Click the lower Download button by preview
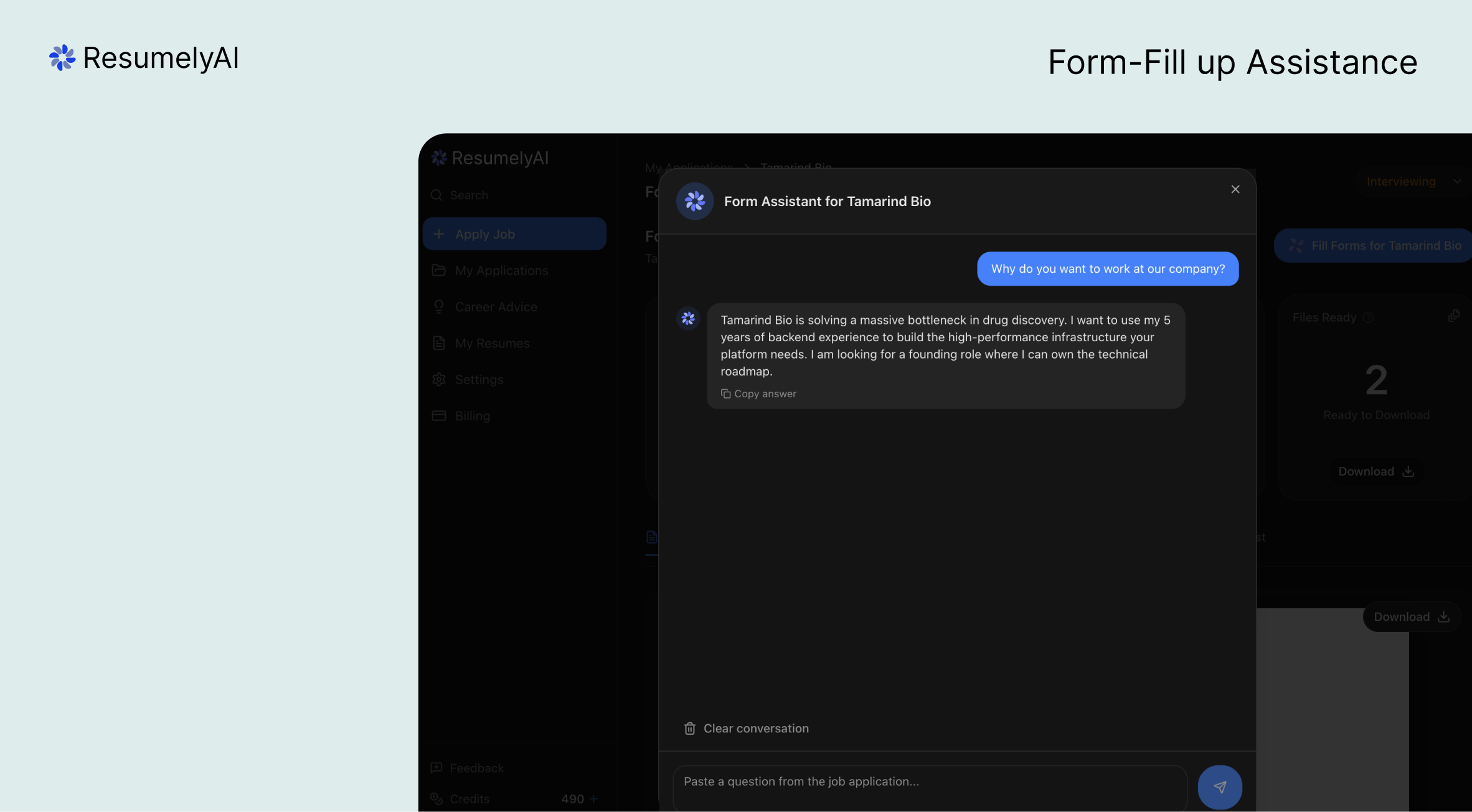 (x=1411, y=616)
